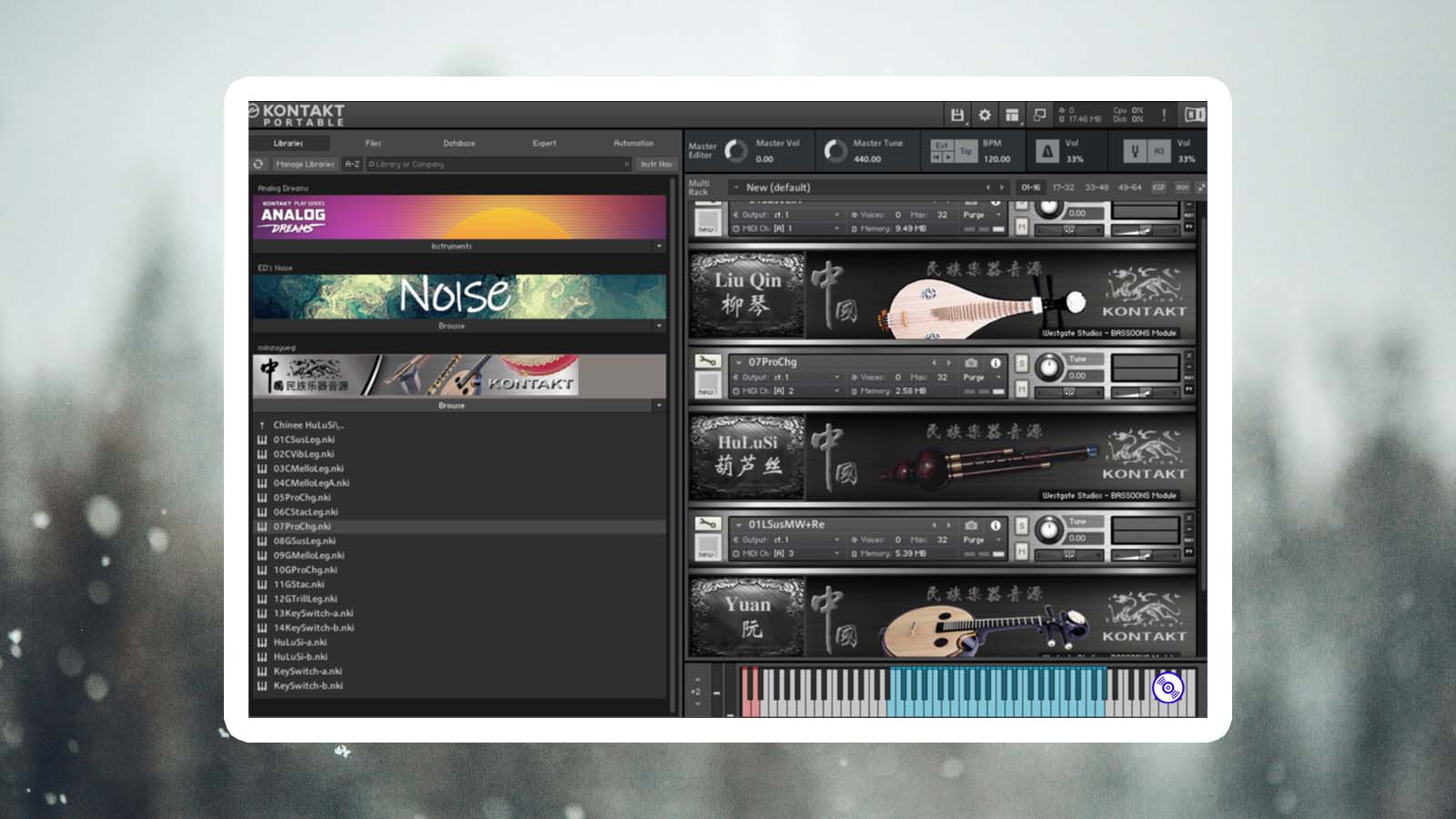Click snapshot camera icon on 01LSusMW+Re

971,525
